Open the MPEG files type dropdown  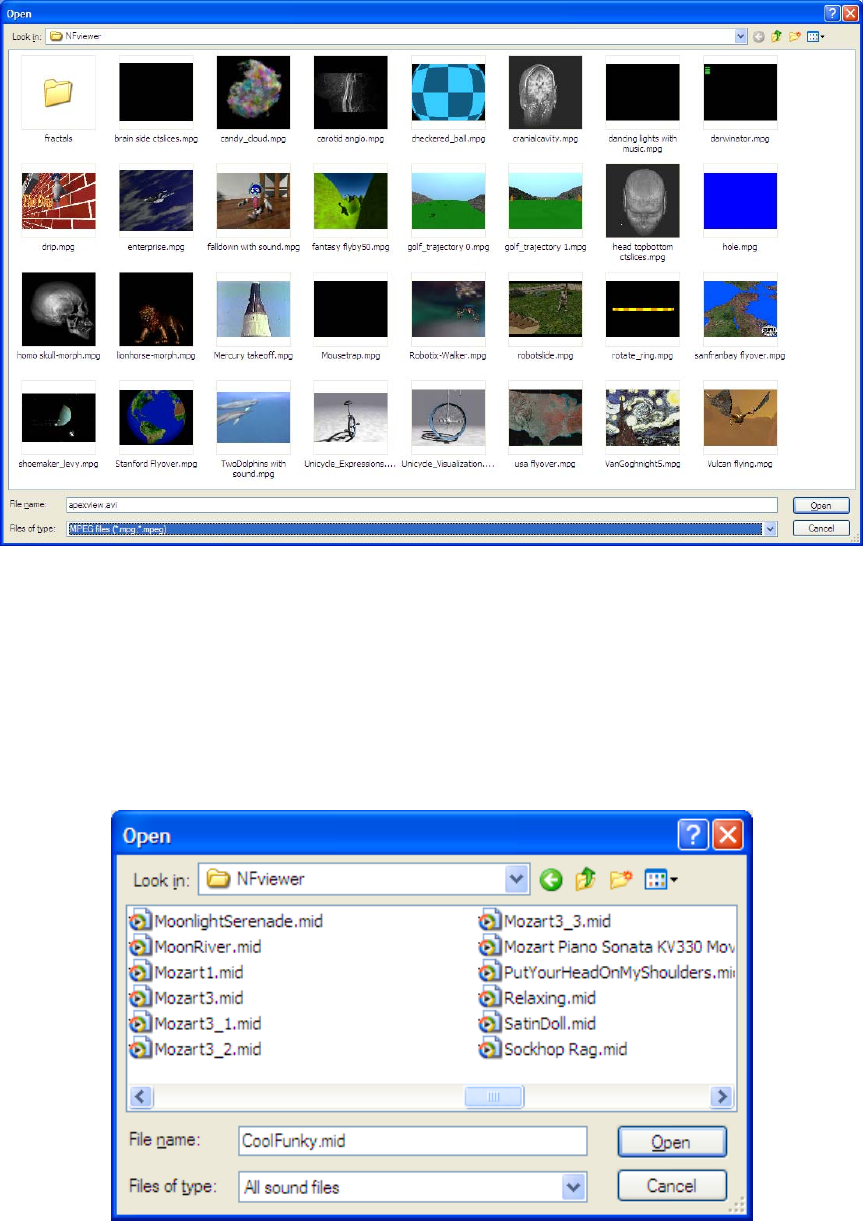(768, 528)
